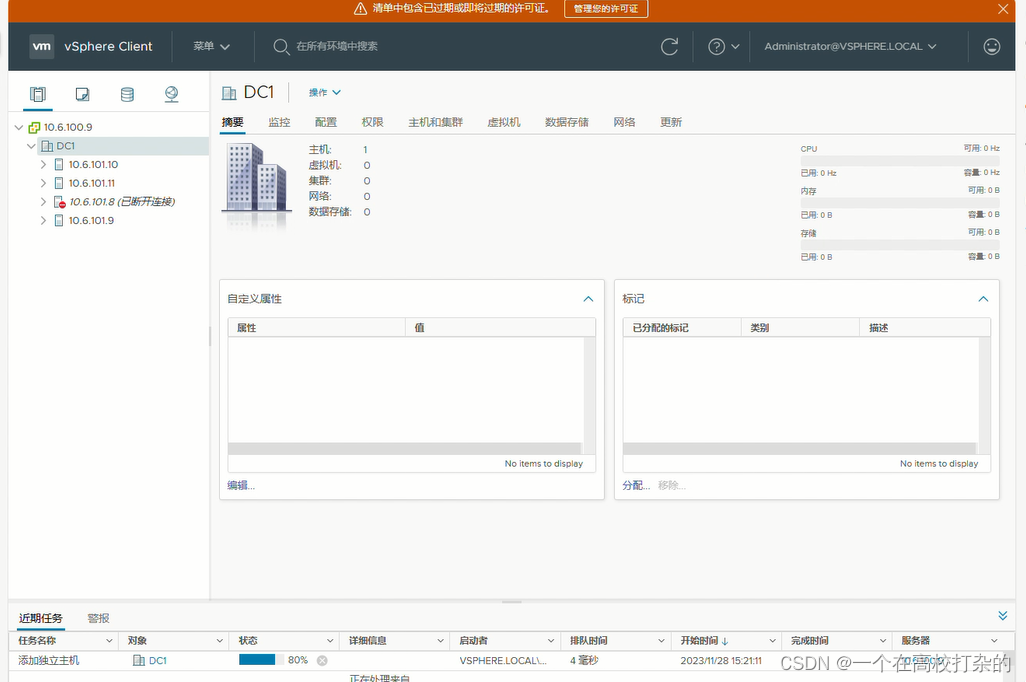The width and height of the screenshot is (1026, 682).
Task: Switch to the 更新 tab
Action: tap(671, 122)
